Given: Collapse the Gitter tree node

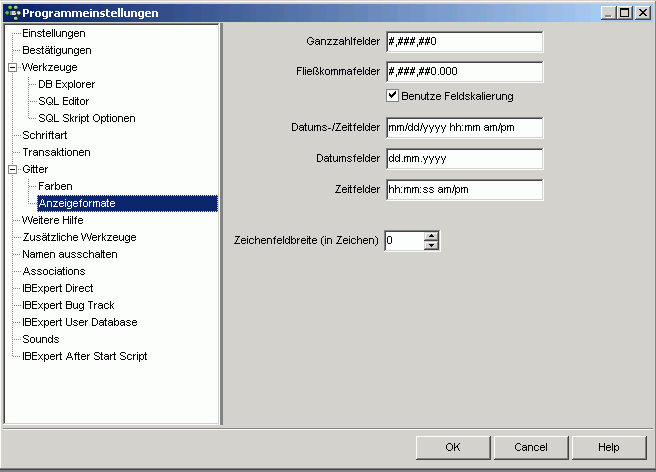Looking at the screenshot, I should pyautogui.click(x=13, y=169).
